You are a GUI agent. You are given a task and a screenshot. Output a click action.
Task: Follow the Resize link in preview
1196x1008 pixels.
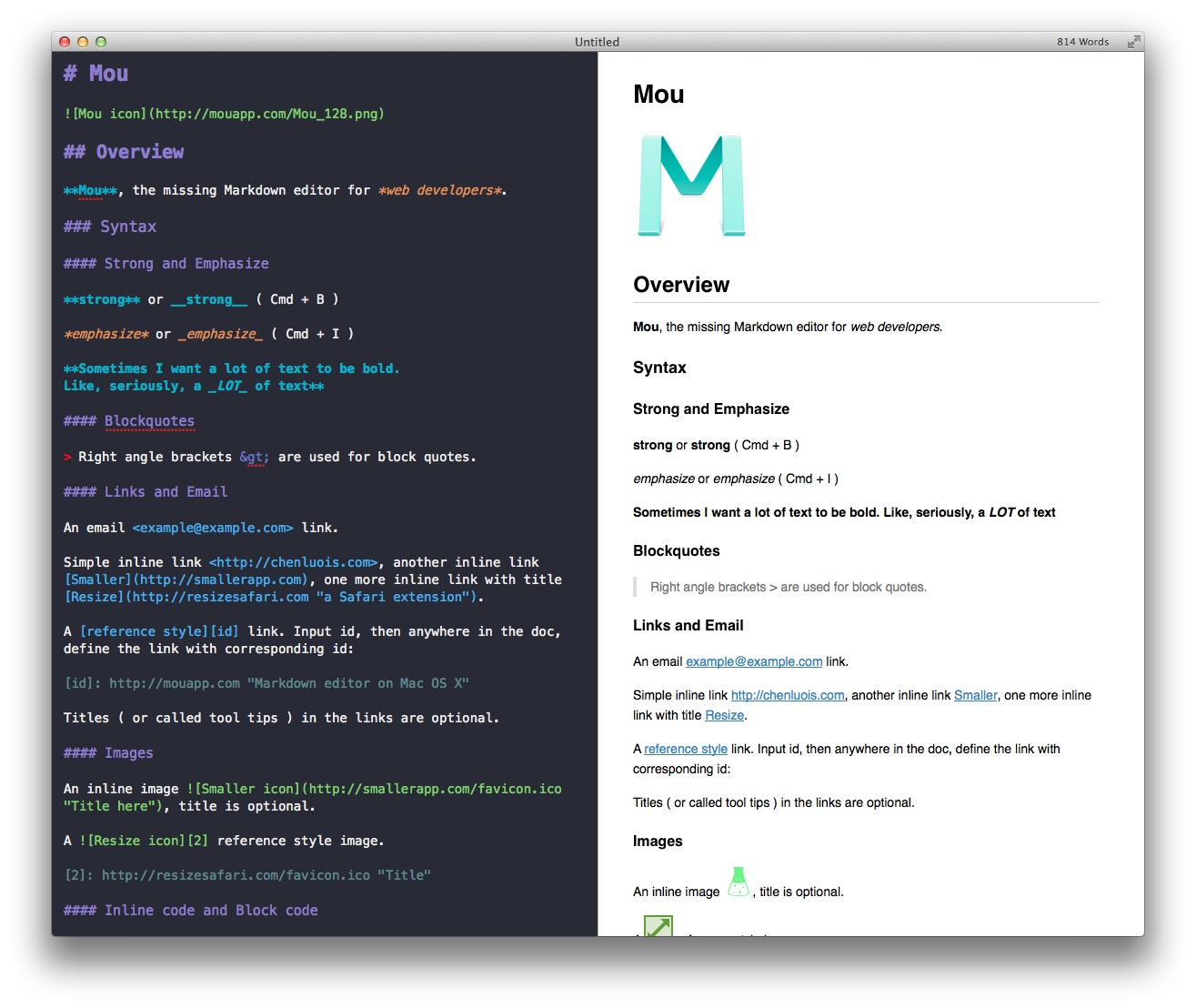click(725, 715)
